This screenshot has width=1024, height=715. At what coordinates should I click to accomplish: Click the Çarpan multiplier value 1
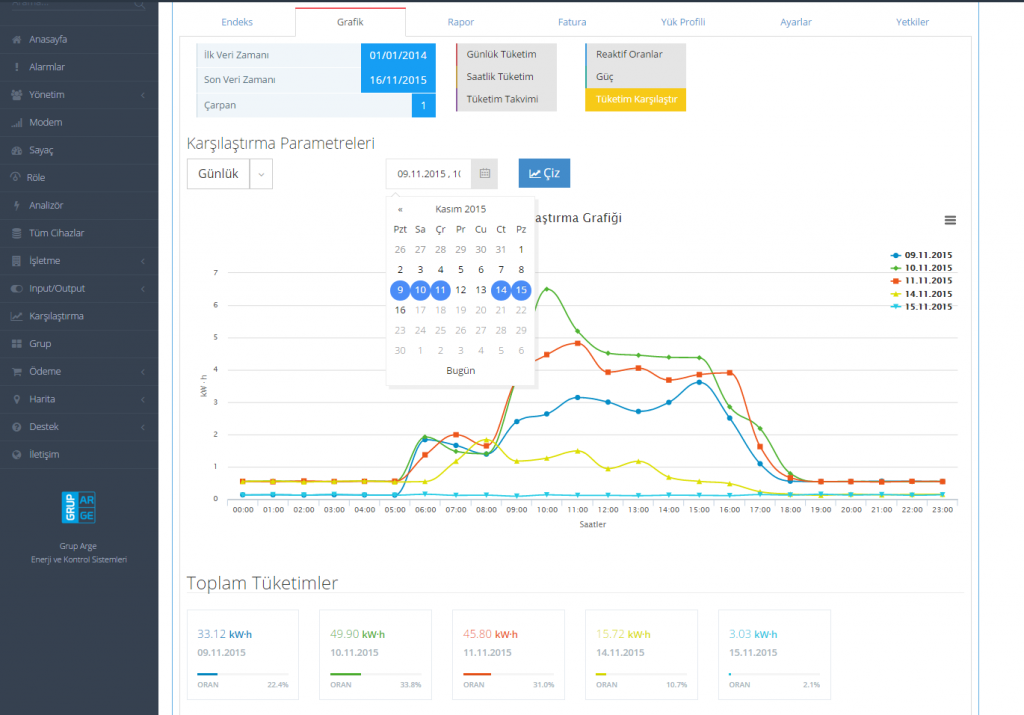pyautogui.click(x=423, y=106)
